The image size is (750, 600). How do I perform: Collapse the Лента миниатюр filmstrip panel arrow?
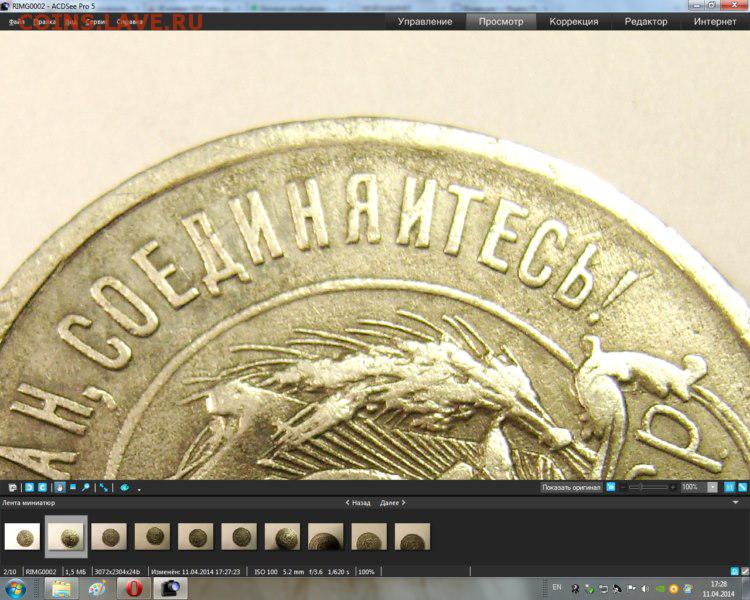[736, 502]
